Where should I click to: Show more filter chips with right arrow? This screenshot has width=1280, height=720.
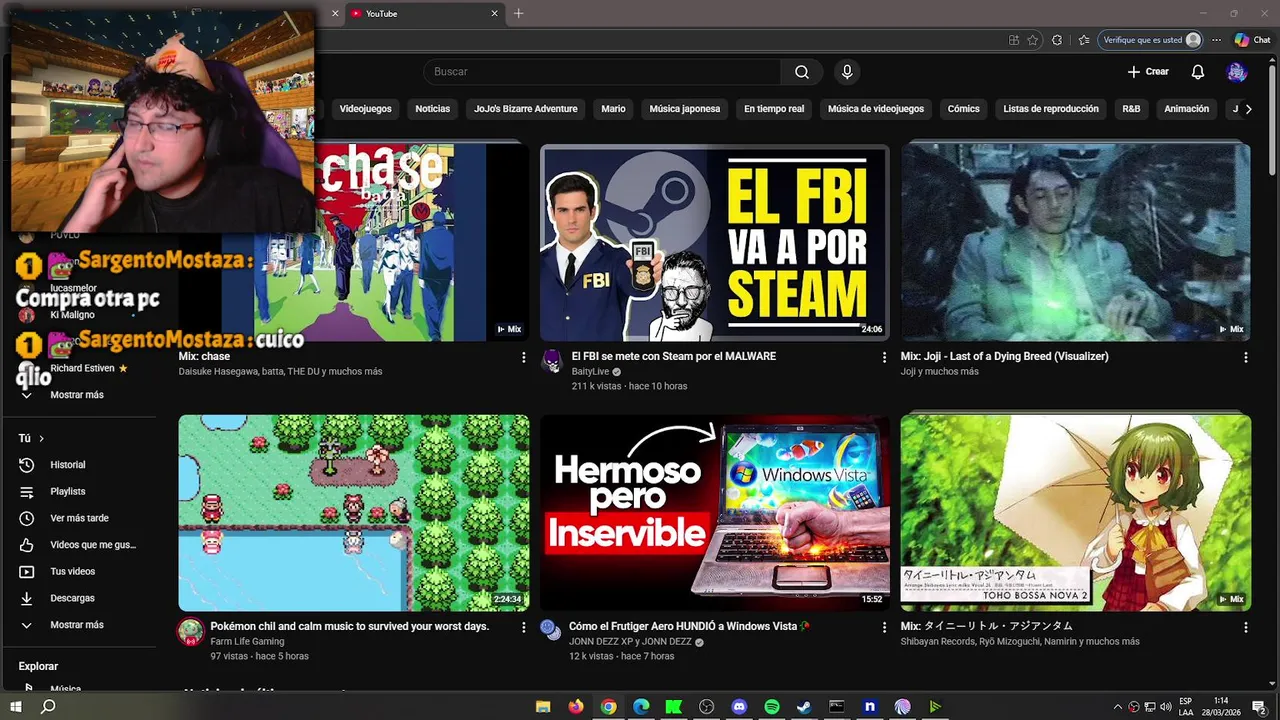(x=1248, y=109)
